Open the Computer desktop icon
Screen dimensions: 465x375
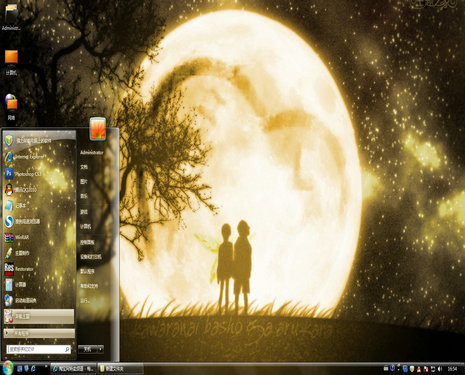(x=11, y=62)
